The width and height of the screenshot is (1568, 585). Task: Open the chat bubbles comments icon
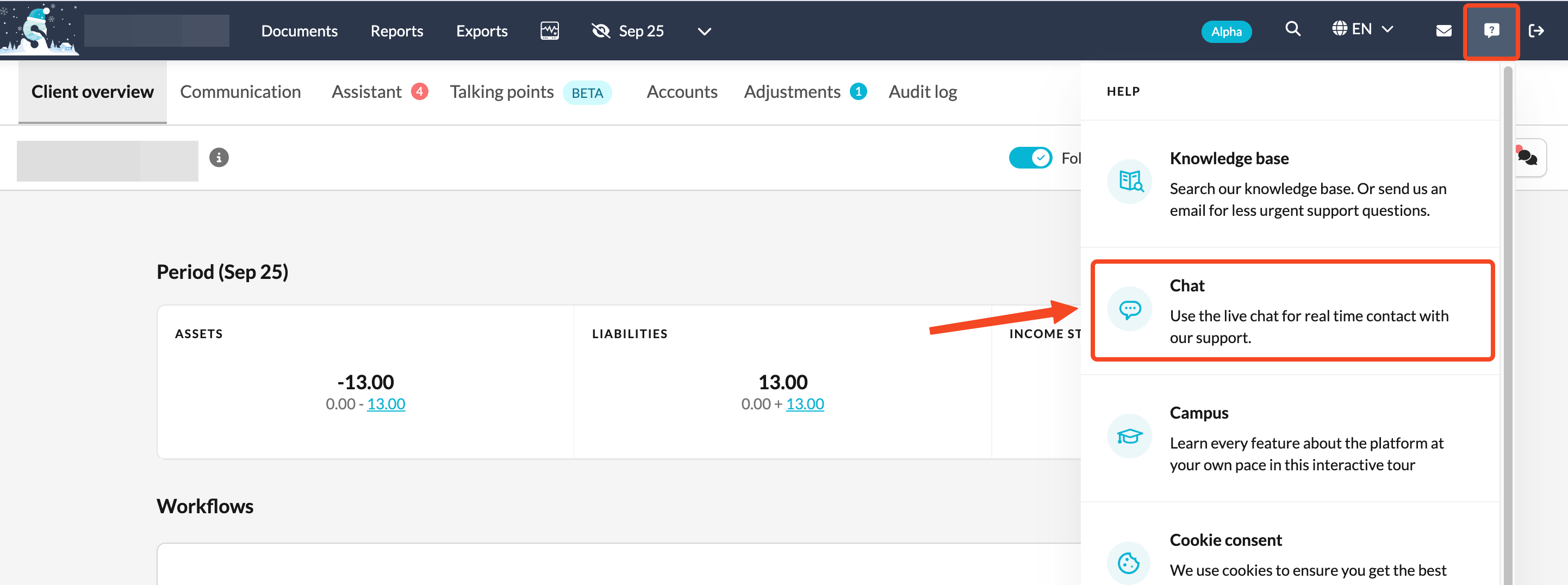tap(1528, 158)
